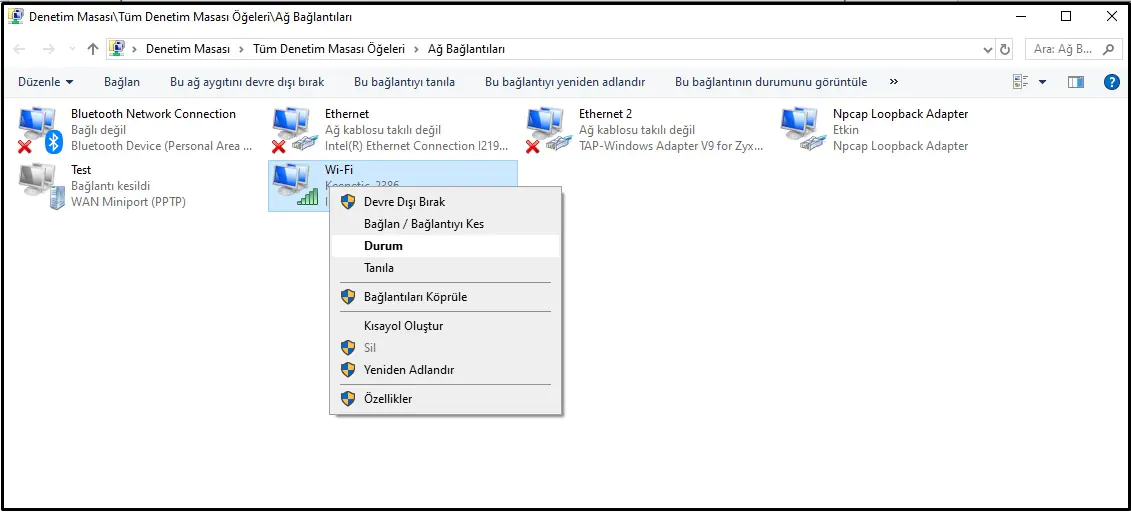The image size is (1131, 512).
Task: Choose Kısayol Oluştur menu entry
Action: [445, 326]
